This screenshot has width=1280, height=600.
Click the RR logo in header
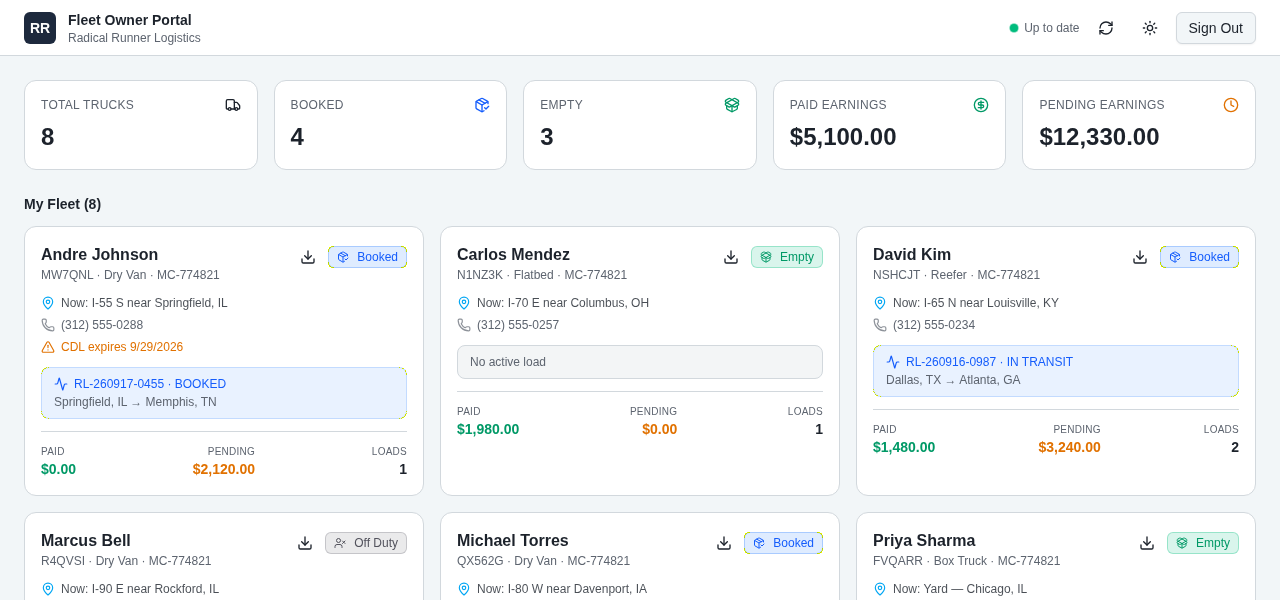point(40,28)
